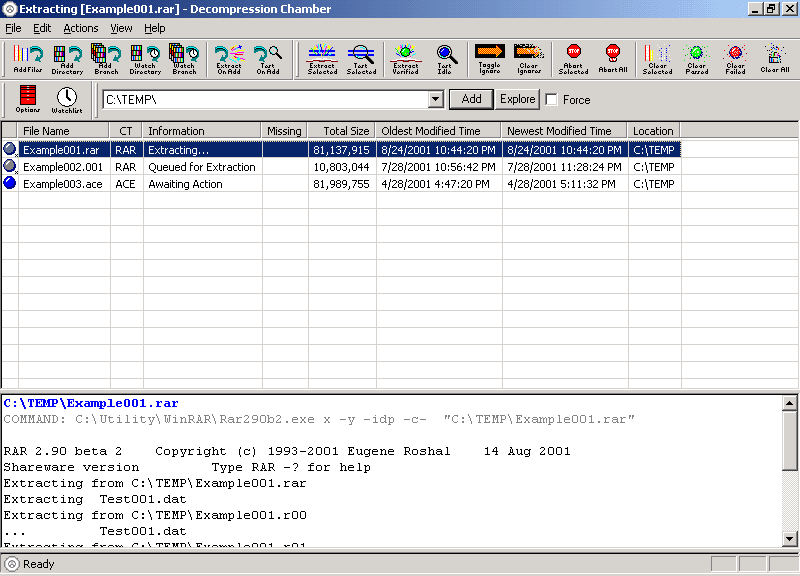Click the blue status icon beside Example003.ace
Viewport: 800px width, 576px height.
10,183
